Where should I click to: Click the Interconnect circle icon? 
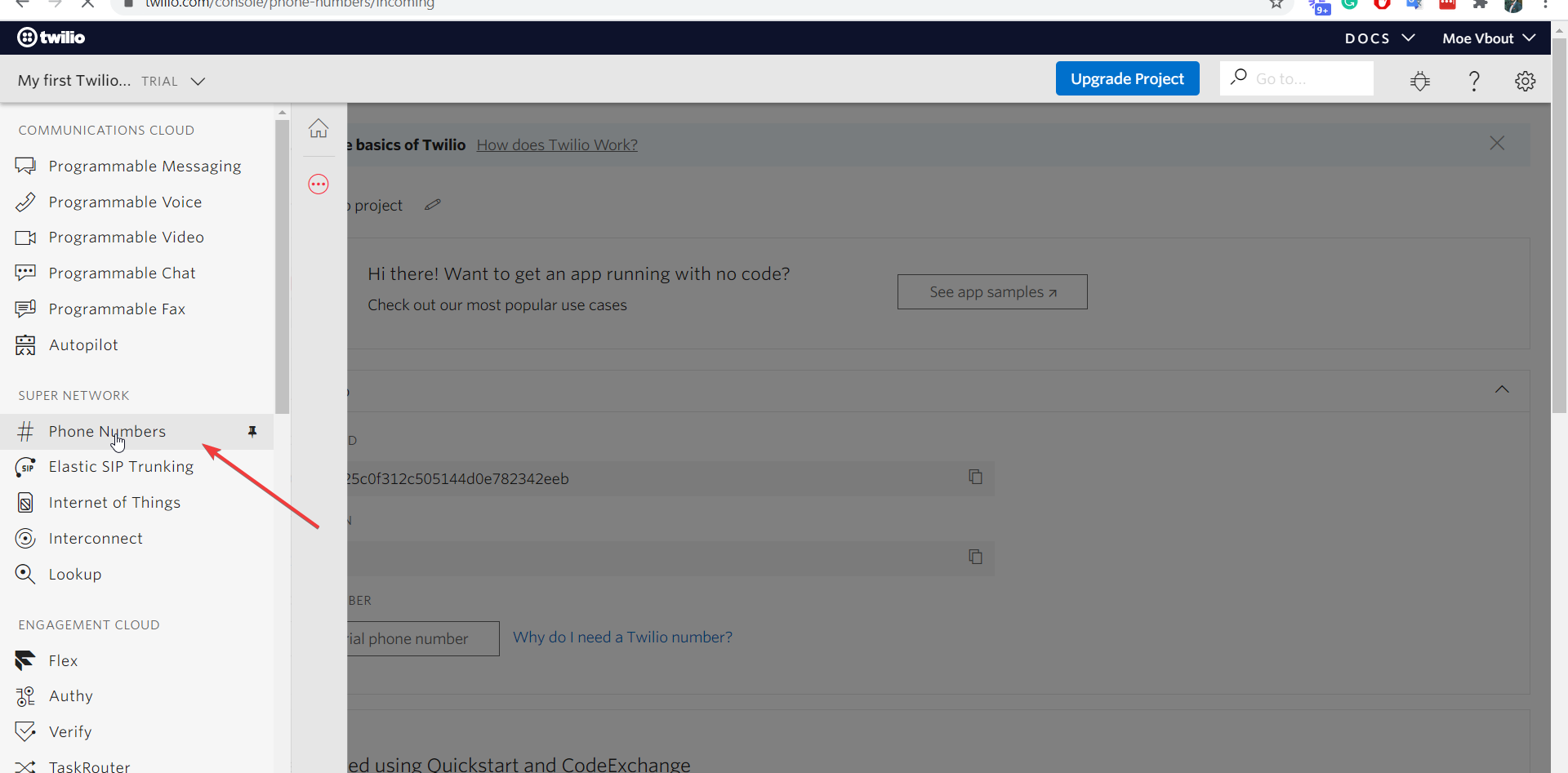[x=25, y=539]
